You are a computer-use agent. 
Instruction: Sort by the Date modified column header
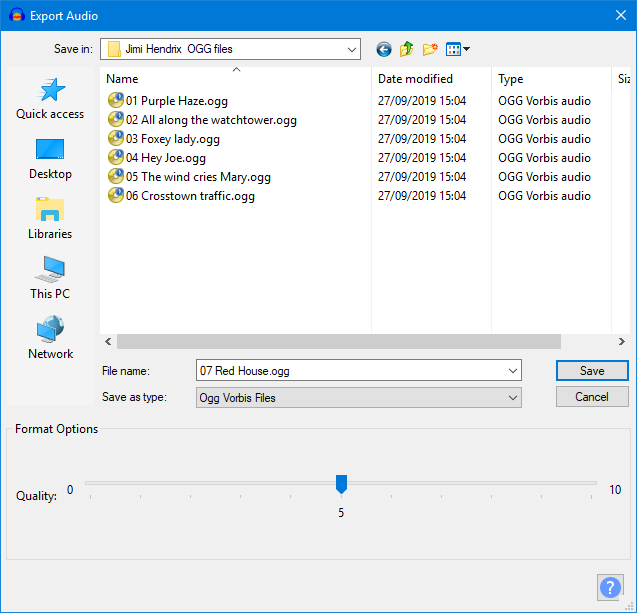coord(431,78)
